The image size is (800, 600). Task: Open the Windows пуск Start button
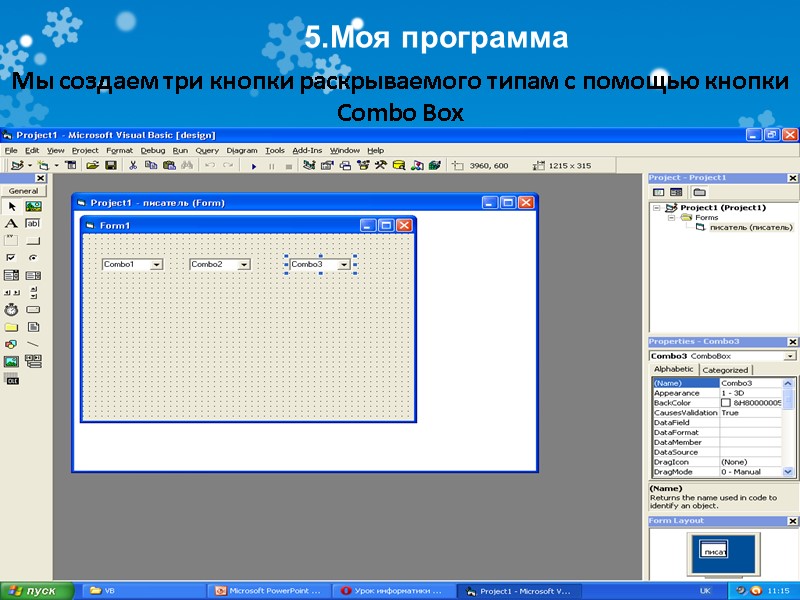[x=37, y=591]
